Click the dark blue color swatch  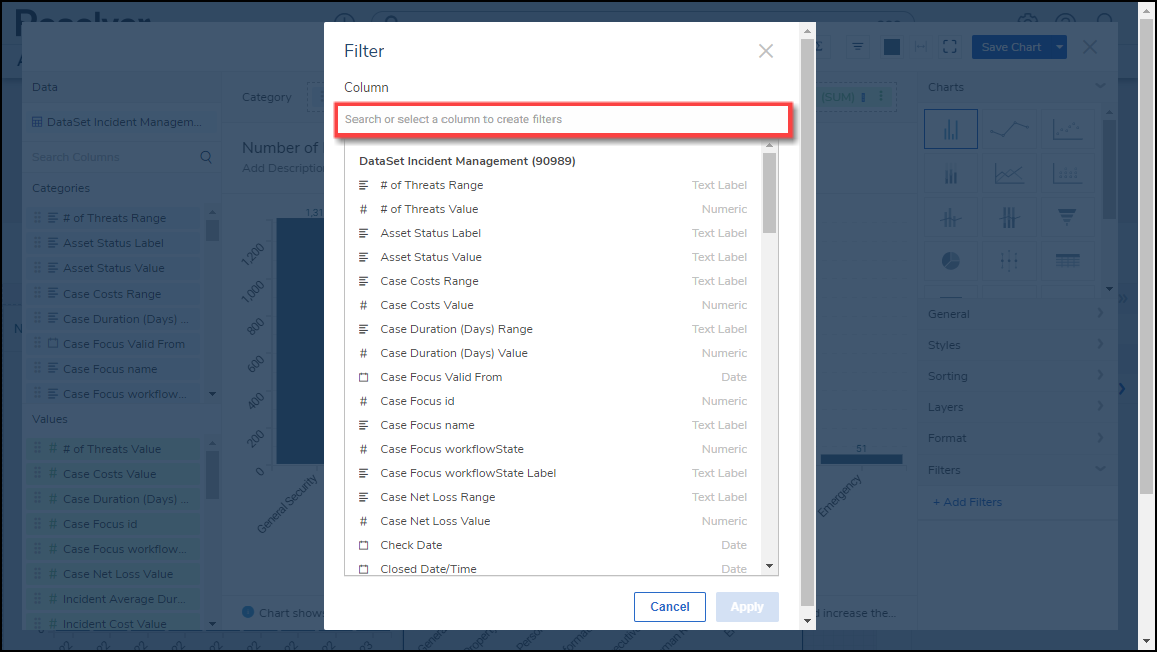(892, 47)
